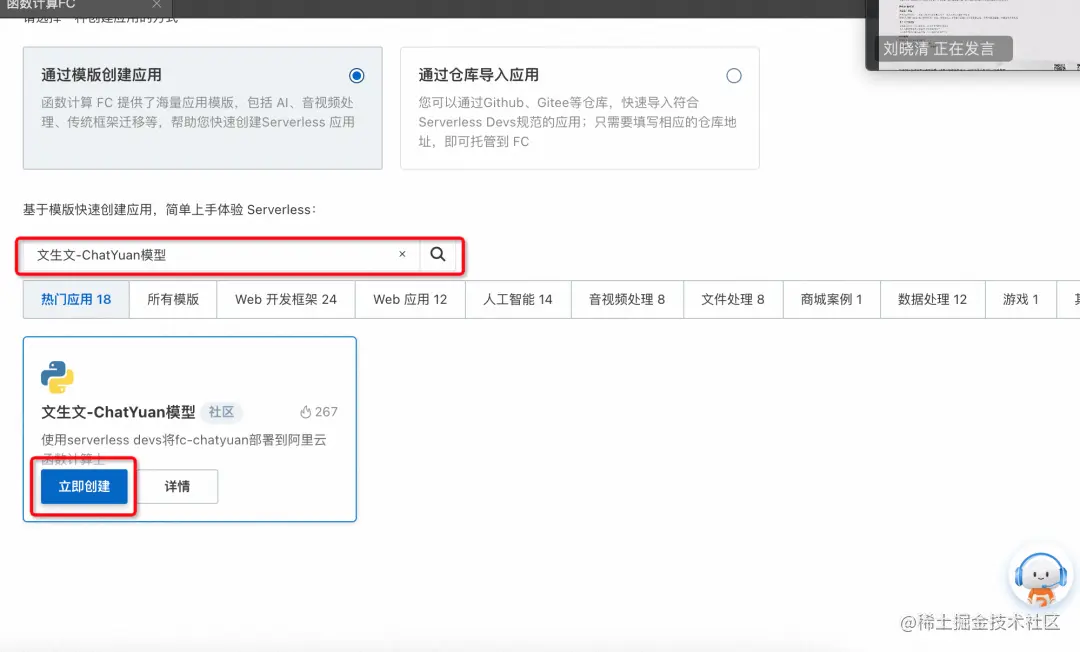Close the 函数计算FC browser tab

click(157, 5)
